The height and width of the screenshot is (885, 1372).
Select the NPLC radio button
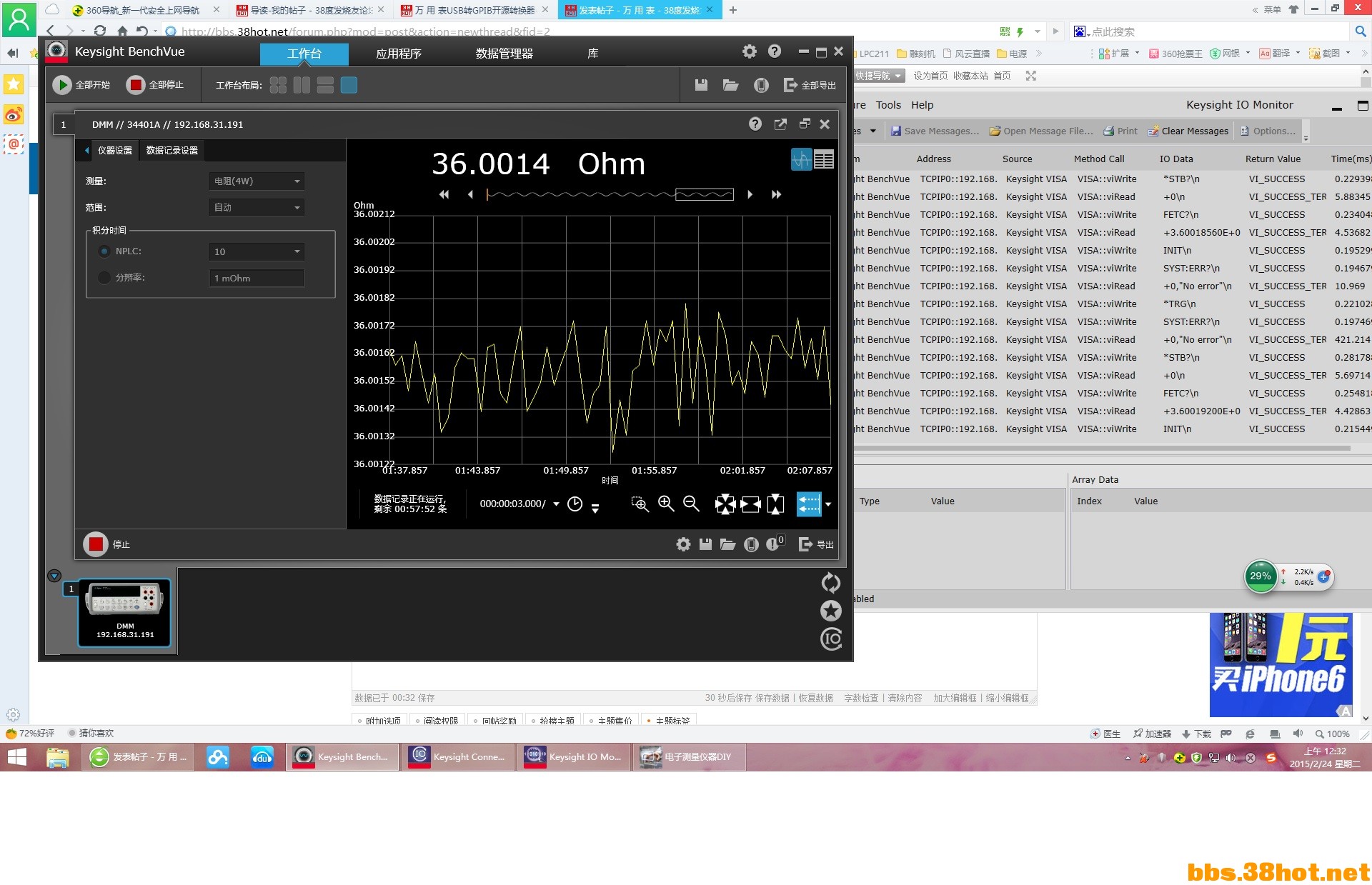pos(104,251)
